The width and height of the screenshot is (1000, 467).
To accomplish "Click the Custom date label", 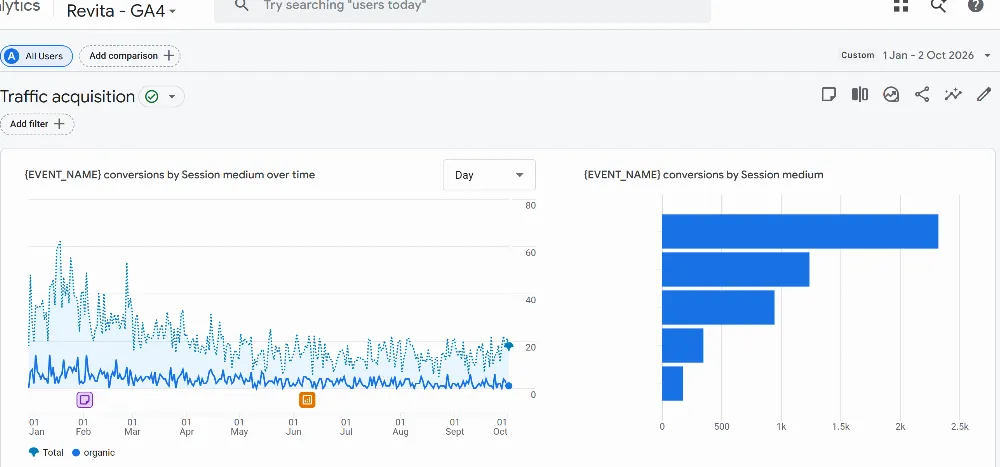I will click(858, 56).
